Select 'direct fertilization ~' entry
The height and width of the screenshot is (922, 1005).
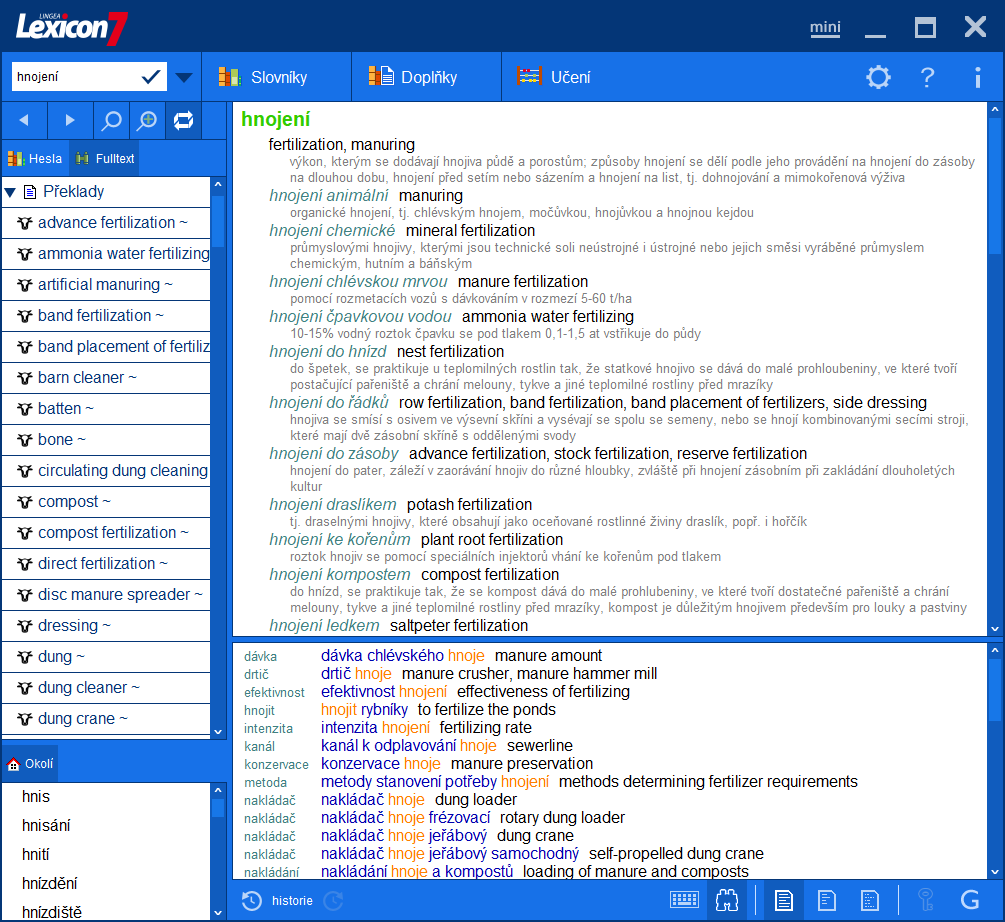coord(106,564)
